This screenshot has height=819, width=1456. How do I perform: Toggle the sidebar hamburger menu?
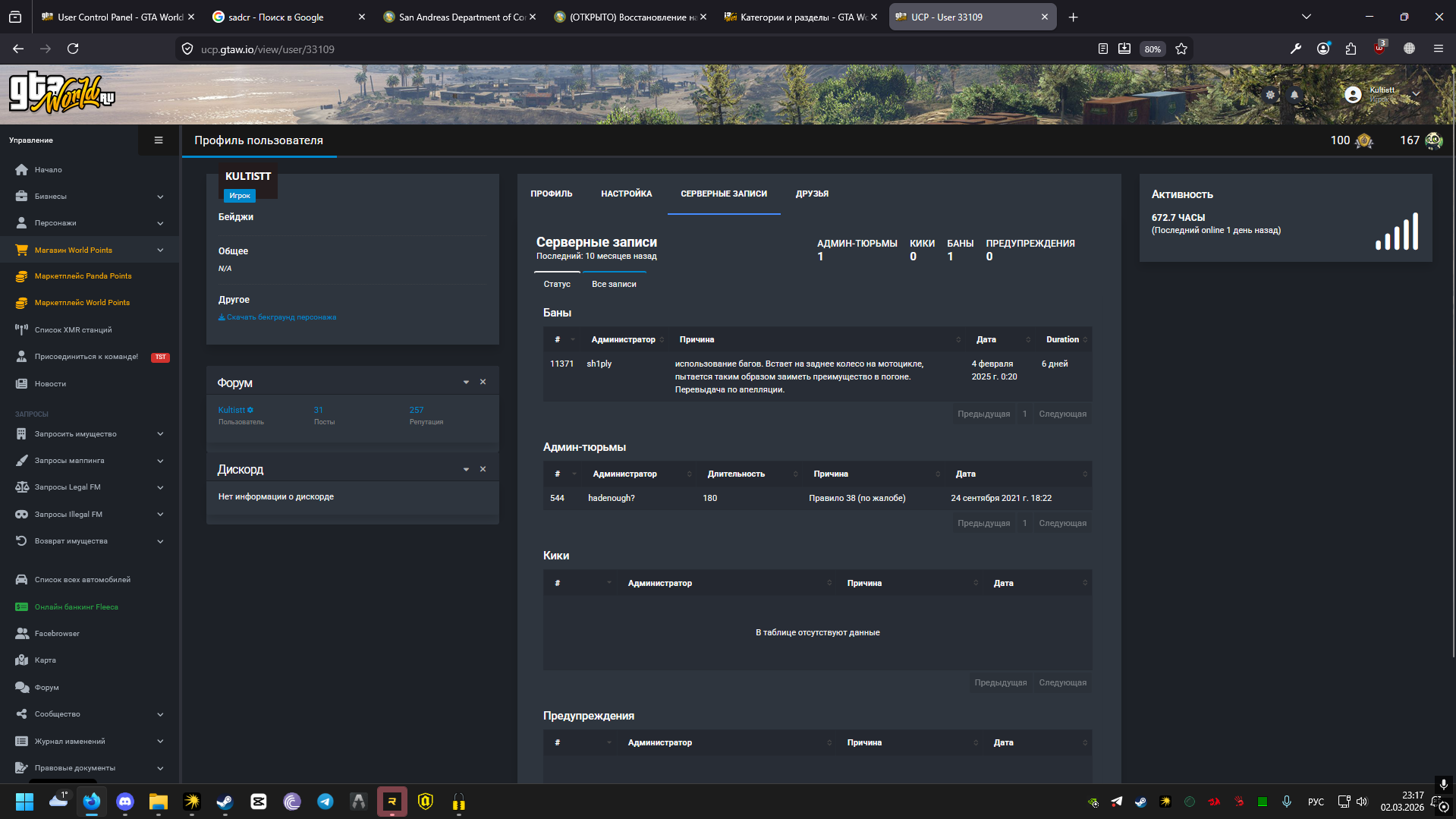tap(159, 140)
